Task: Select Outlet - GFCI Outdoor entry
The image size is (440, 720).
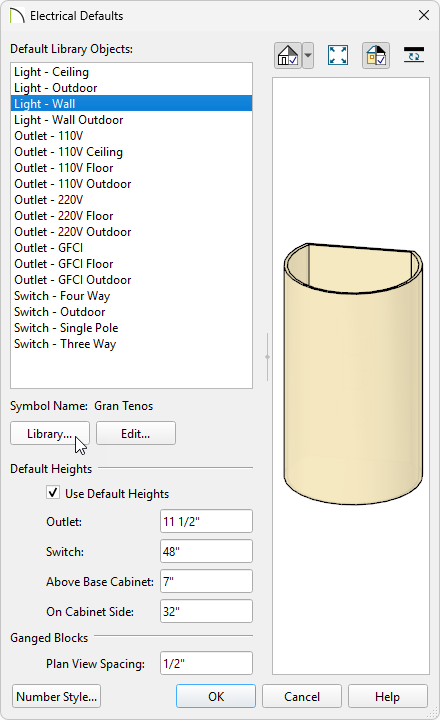Action: (x=131, y=280)
